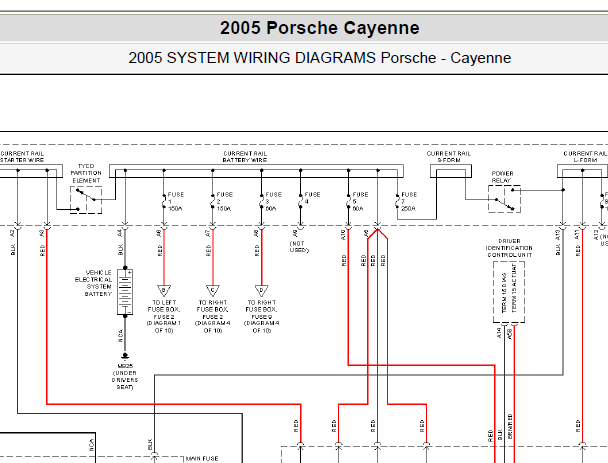Viewport: 608px width, 463px height.
Task: Click the triangle connector marked D
Action: [x=262, y=290]
